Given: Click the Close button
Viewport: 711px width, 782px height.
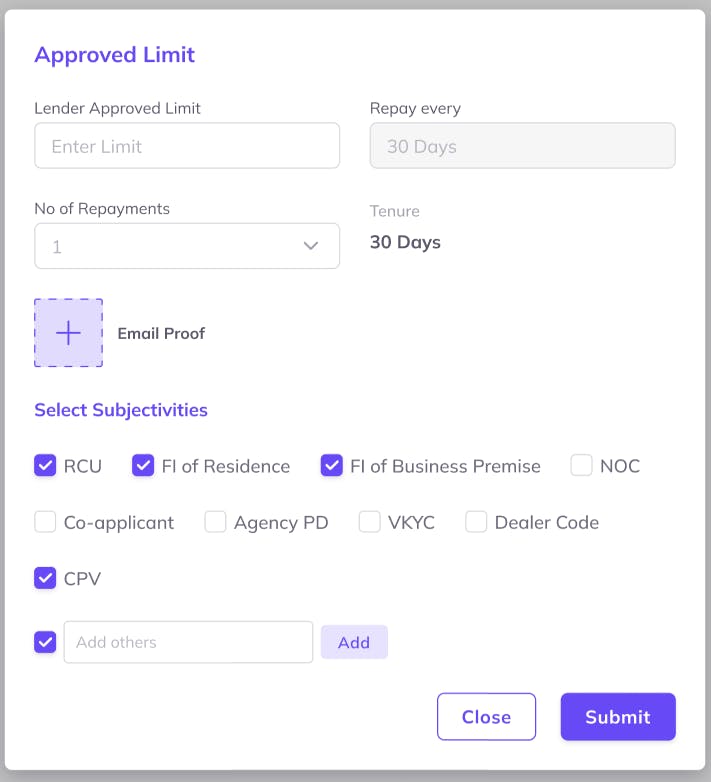Looking at the screenshot, I should tap(486, 717).
